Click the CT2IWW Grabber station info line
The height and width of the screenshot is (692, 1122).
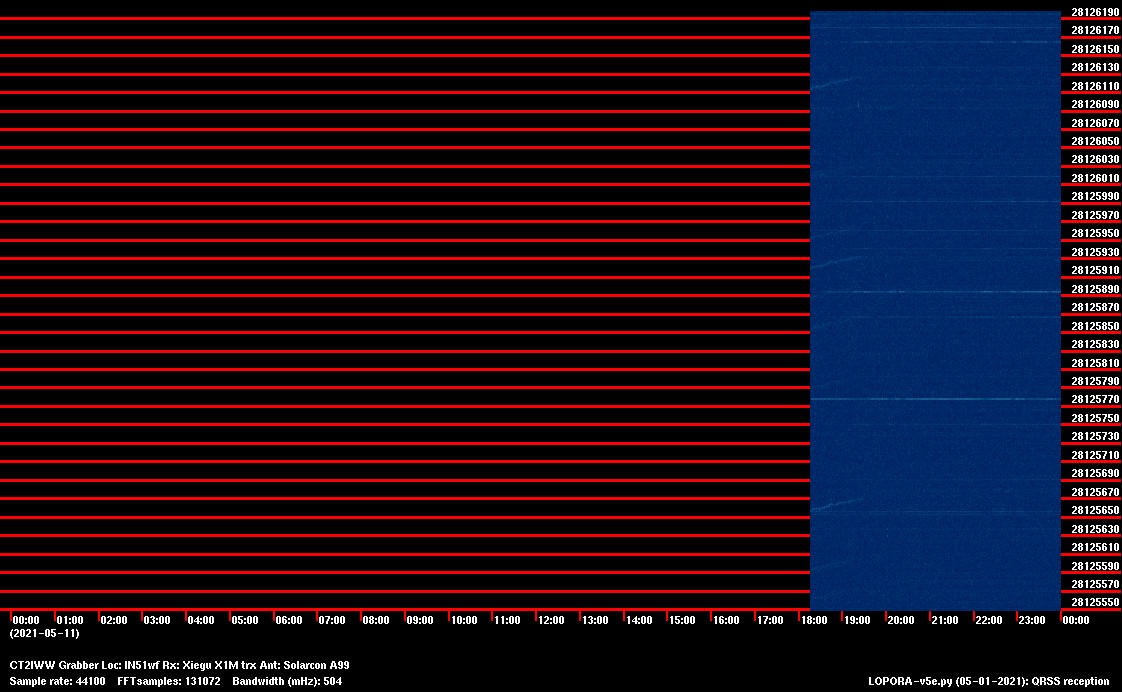pos(180,666)
